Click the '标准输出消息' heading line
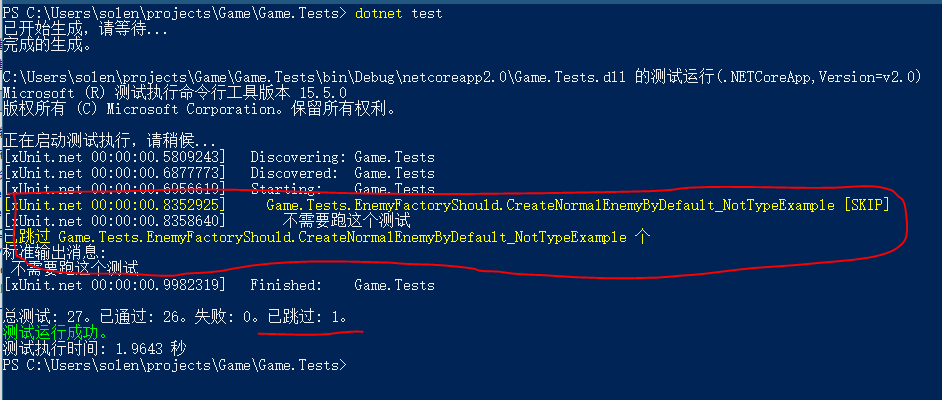The width and height of the screenshot is (942, 400). pyautogui.click(x=55, y=253)
